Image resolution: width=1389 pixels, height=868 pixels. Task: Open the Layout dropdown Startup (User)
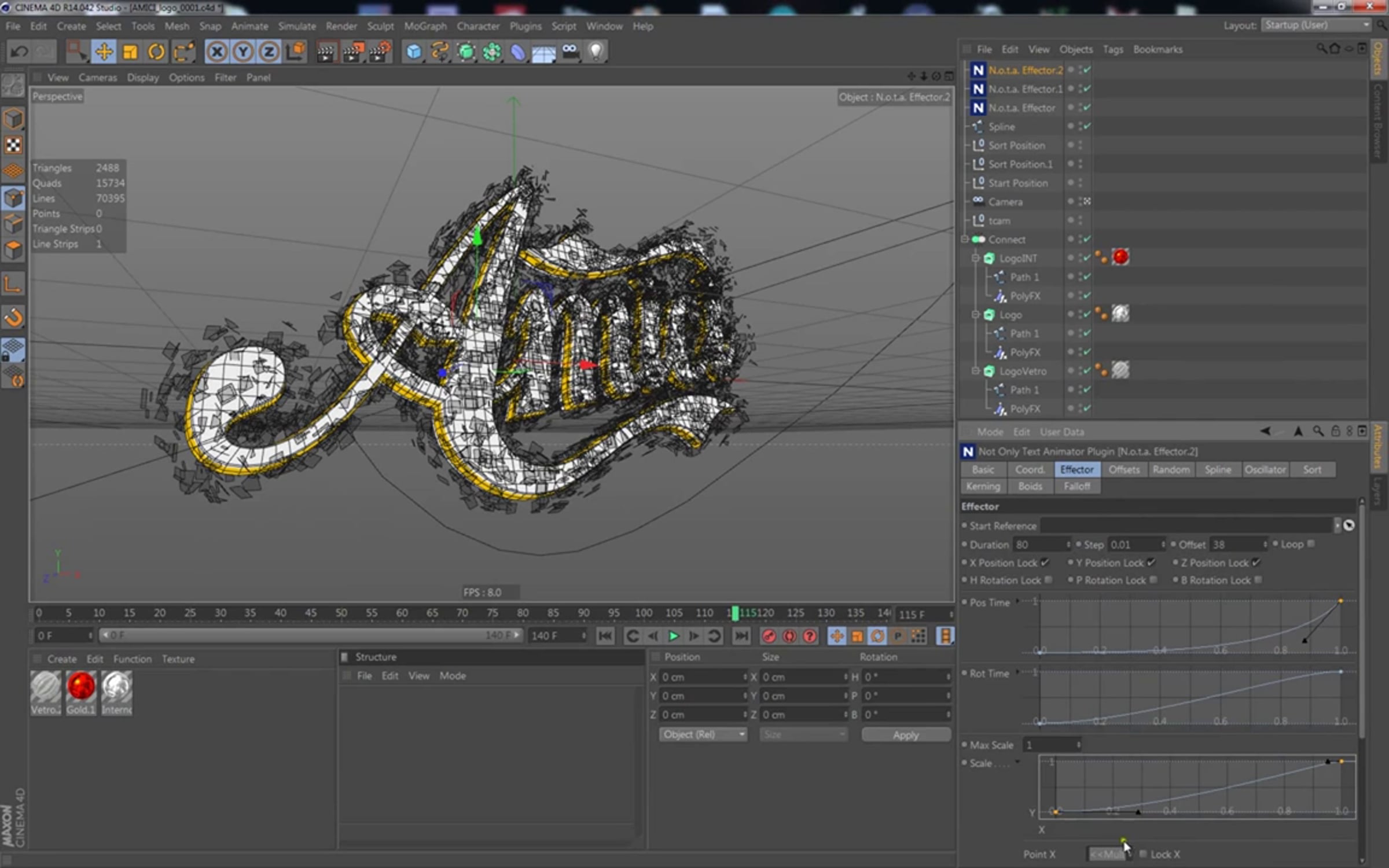[x=1317, y=25]
